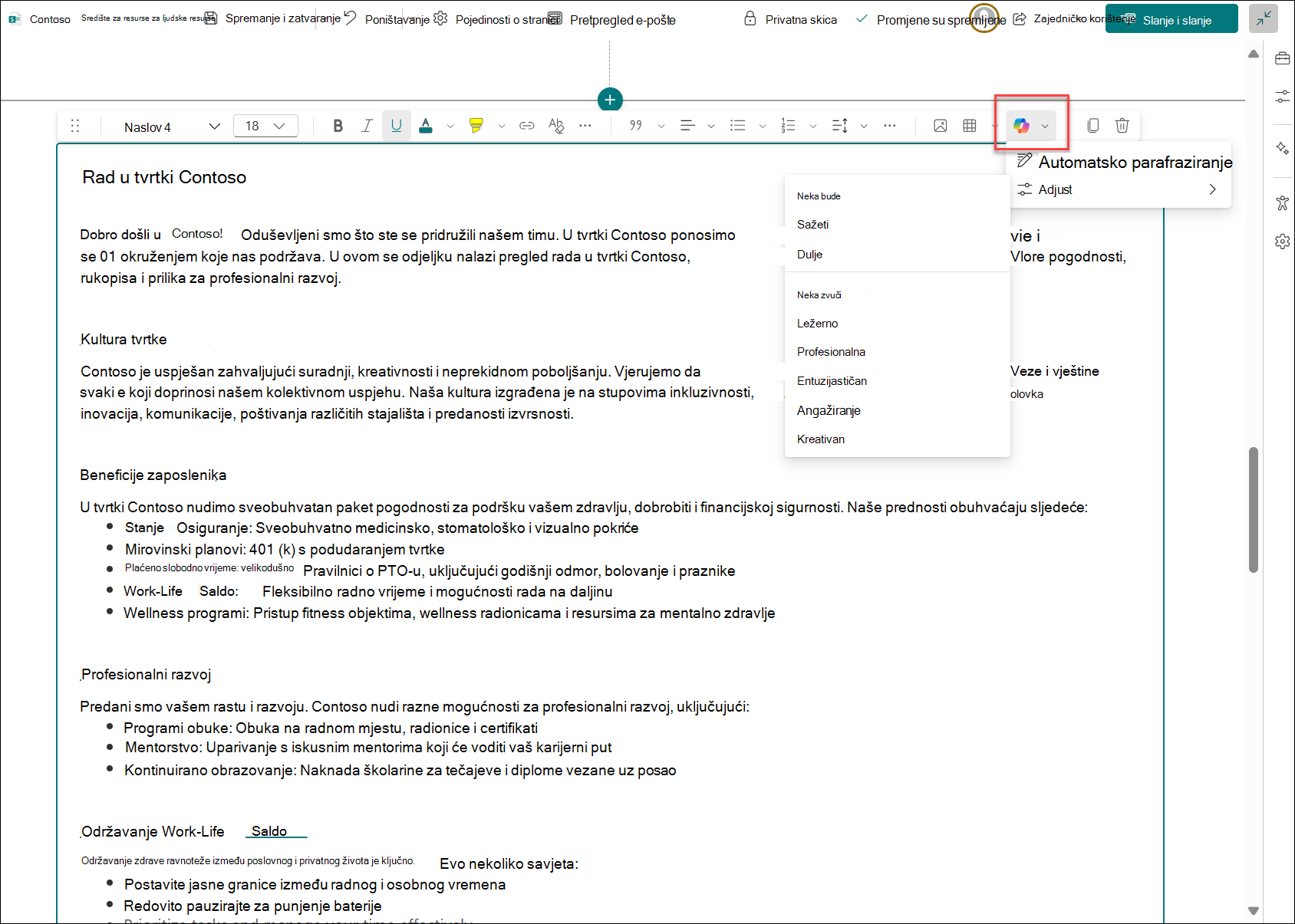Viewport: 1295px width, 924px height.
Task: Click Zajedničko korištenje
Action: click(1073, 18)
